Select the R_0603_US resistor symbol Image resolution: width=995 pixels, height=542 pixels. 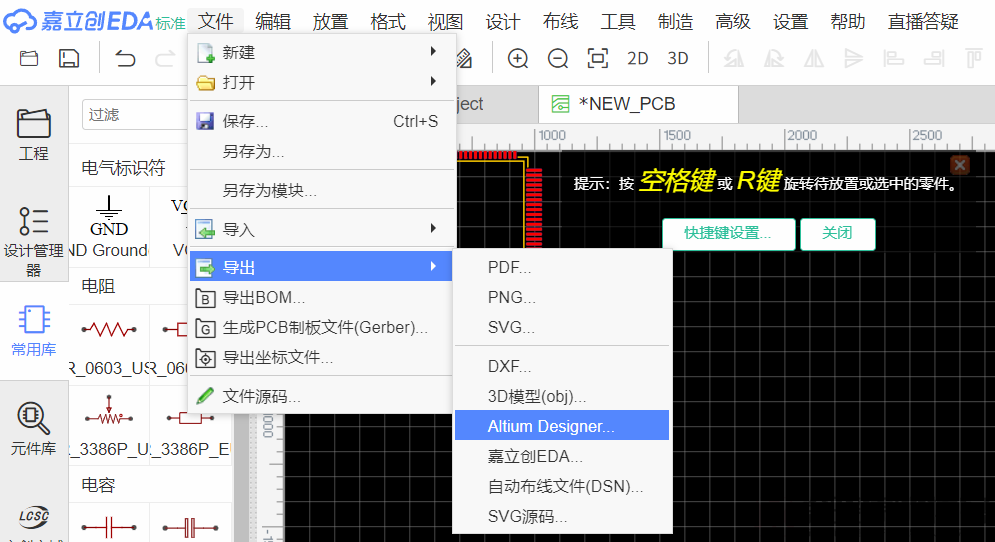109,343
